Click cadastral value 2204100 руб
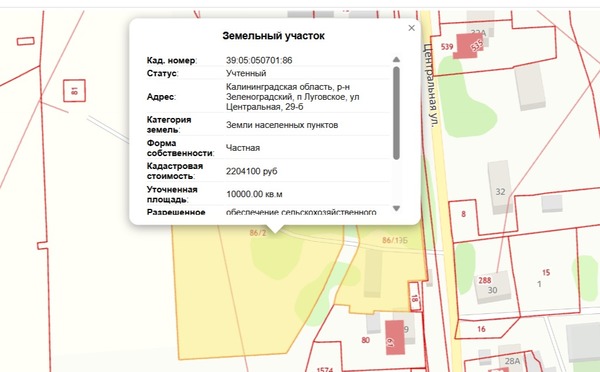The width and height of the screenshot is (600, 372). 251,171
